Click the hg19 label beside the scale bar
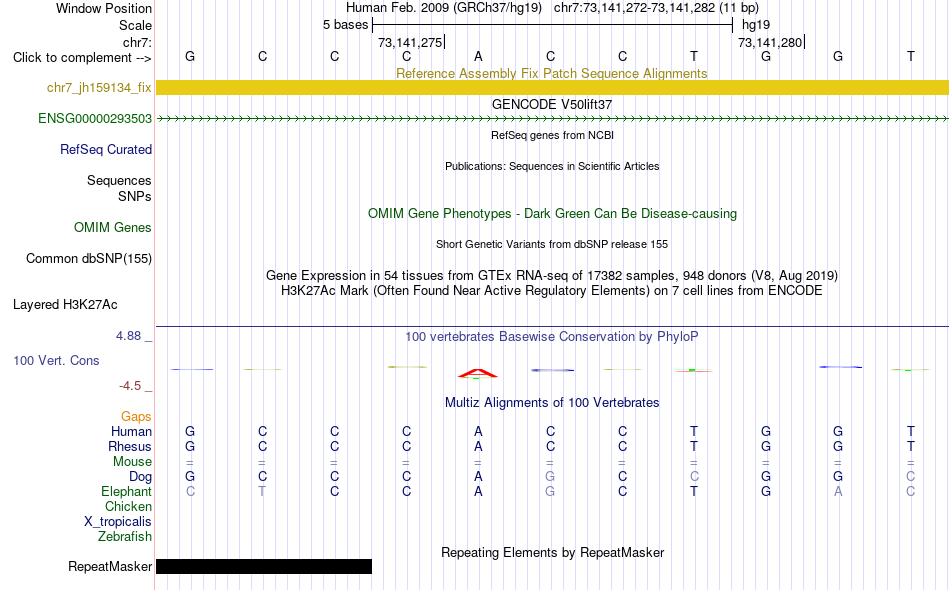The image size is (950, 590). 756,25
